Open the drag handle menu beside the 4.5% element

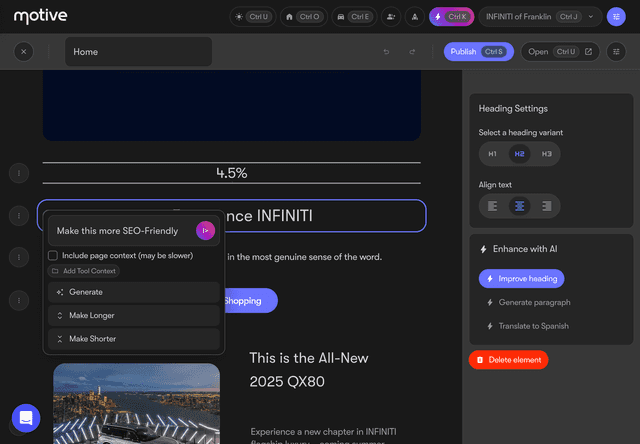(17, 173)
